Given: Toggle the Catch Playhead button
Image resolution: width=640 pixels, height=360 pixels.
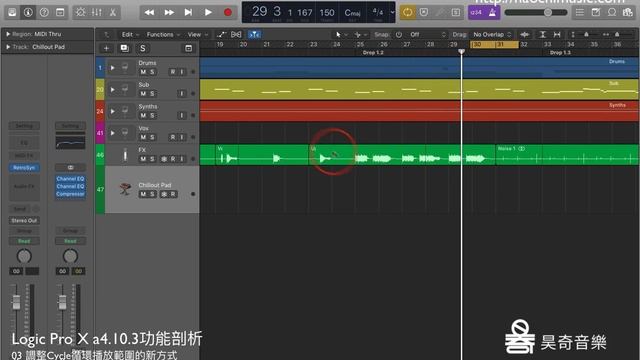Looking at the screenshot, I should pyautogui.click(x=255, y=35).
